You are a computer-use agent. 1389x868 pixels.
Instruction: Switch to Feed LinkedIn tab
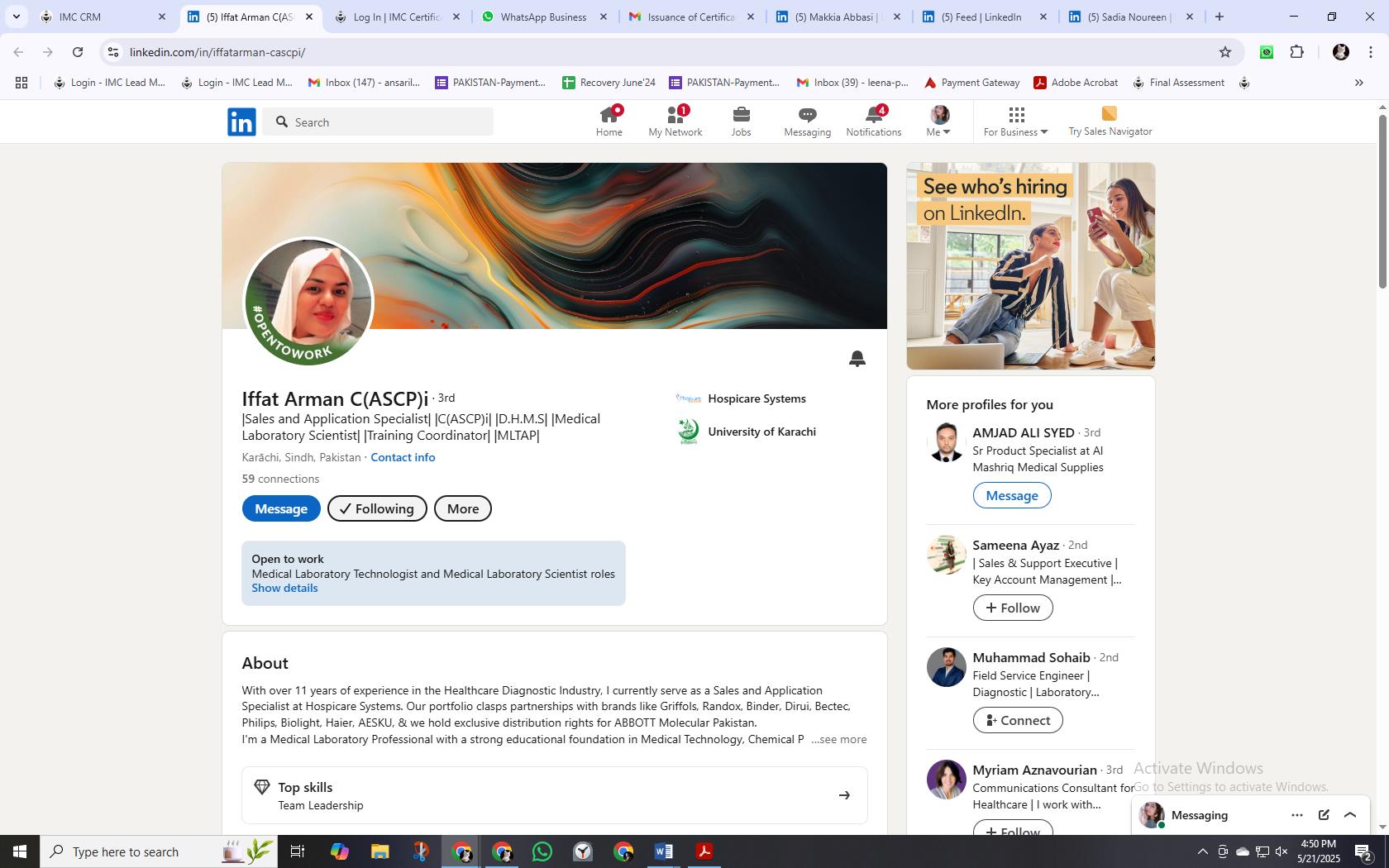tap(986, 17)
